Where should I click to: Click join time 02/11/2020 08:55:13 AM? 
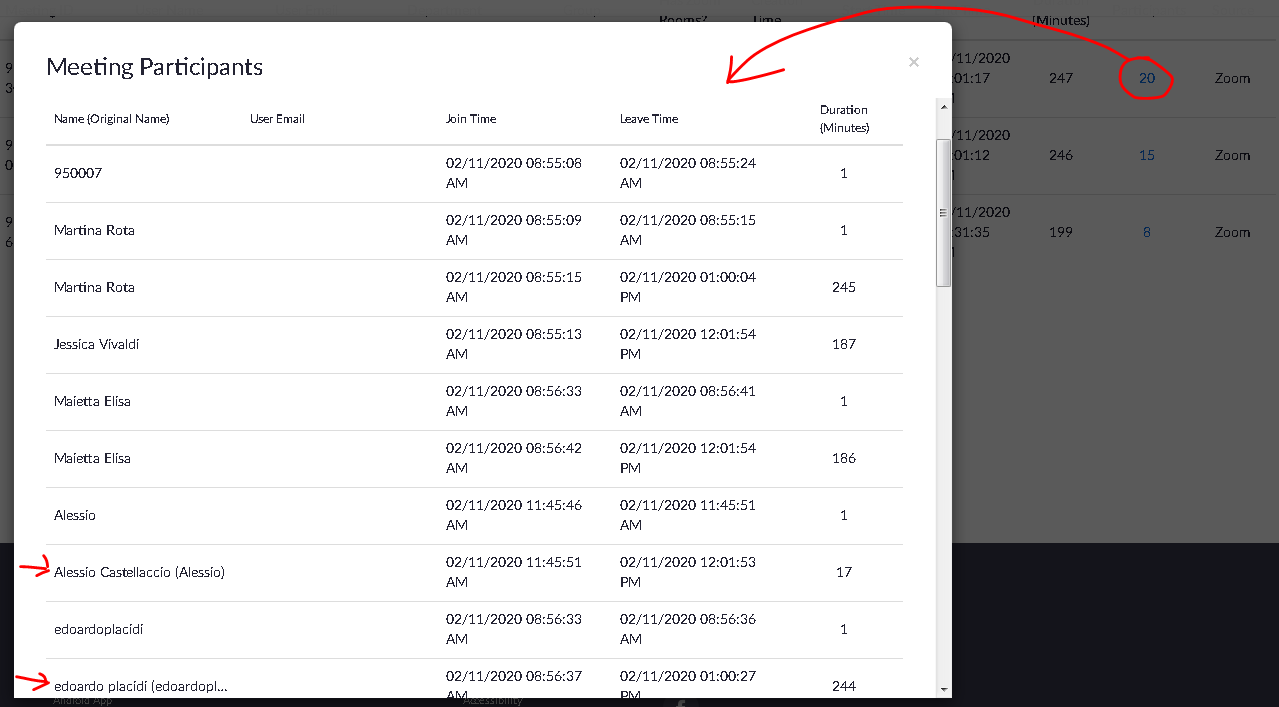click(514, 344)
